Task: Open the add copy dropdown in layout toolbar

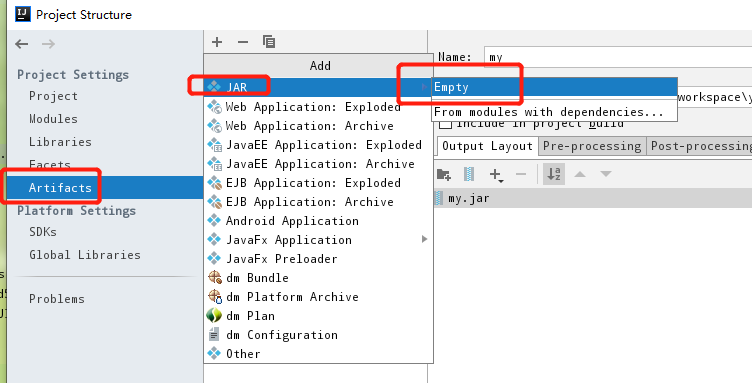Action: click(496, 175)
